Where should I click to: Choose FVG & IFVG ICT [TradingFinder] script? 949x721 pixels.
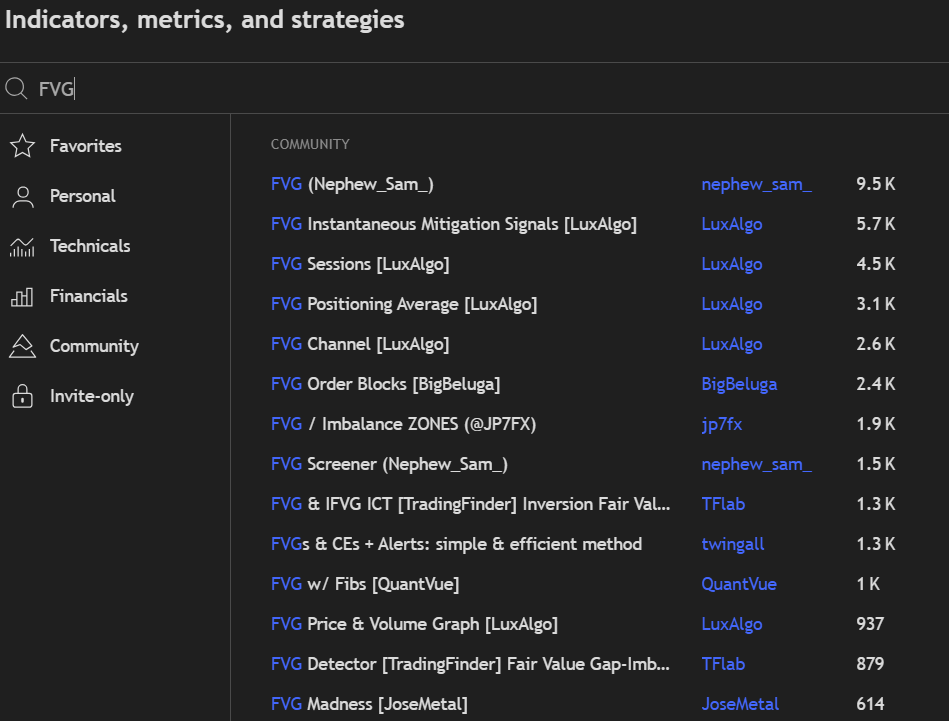[x=471, y=504]
